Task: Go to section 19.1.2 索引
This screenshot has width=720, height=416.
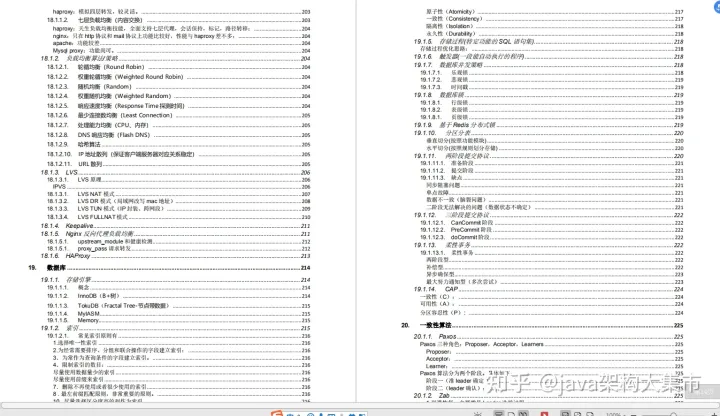Action: click(175, 328)
